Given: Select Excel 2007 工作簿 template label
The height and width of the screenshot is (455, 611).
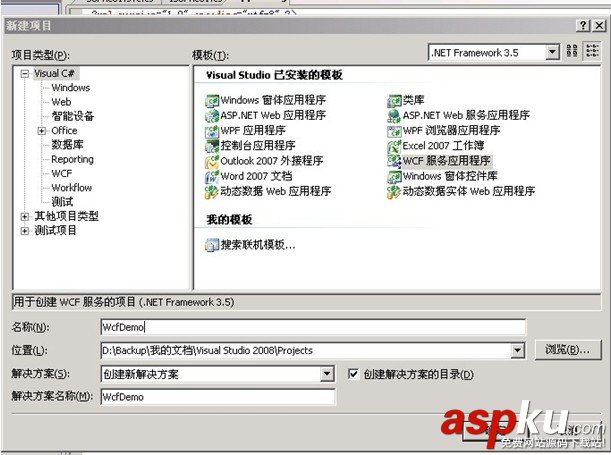Looking at the screenshot, I should [x=443, y=146].
